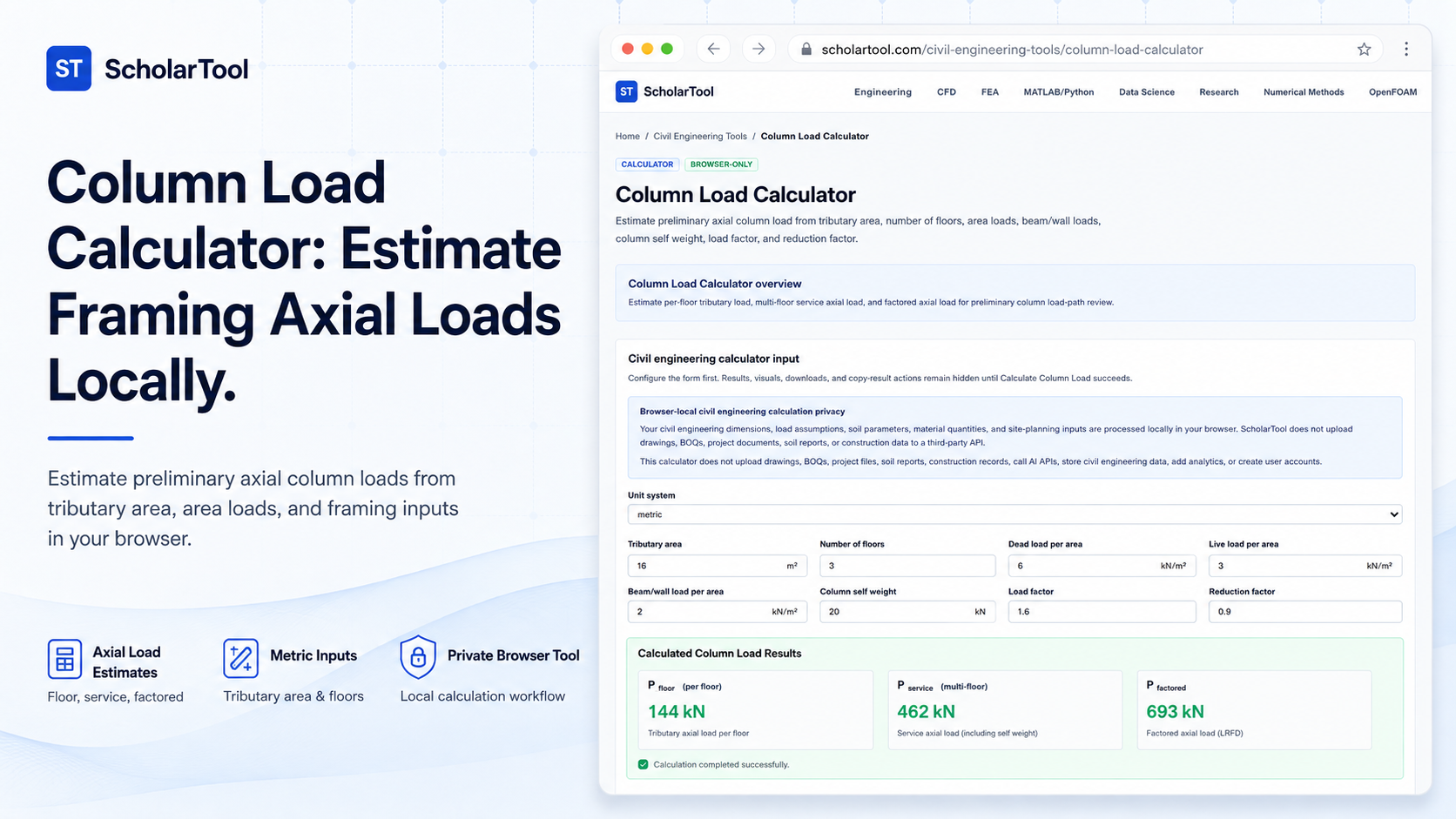Image resolution: width=1456 pixels, height=819 pixels.
Task: Click the browser forward arrow button
Action: point(758,49)
